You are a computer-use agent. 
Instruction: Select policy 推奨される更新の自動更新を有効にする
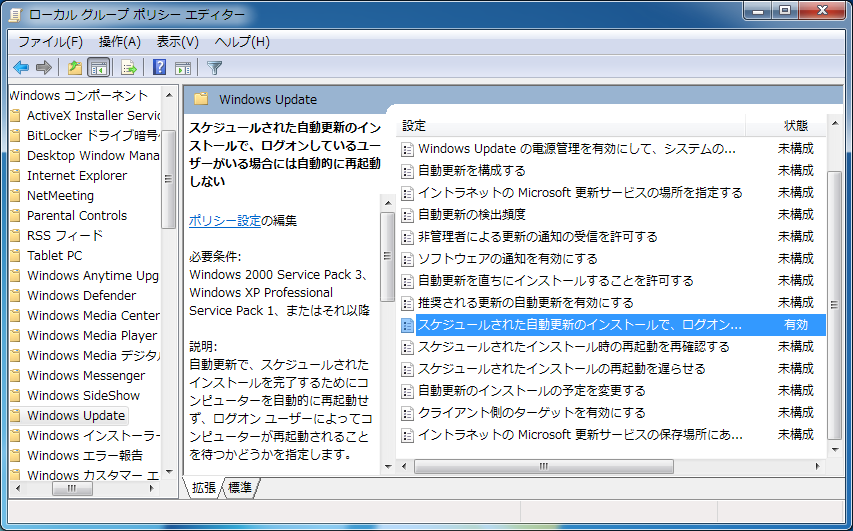526,302
